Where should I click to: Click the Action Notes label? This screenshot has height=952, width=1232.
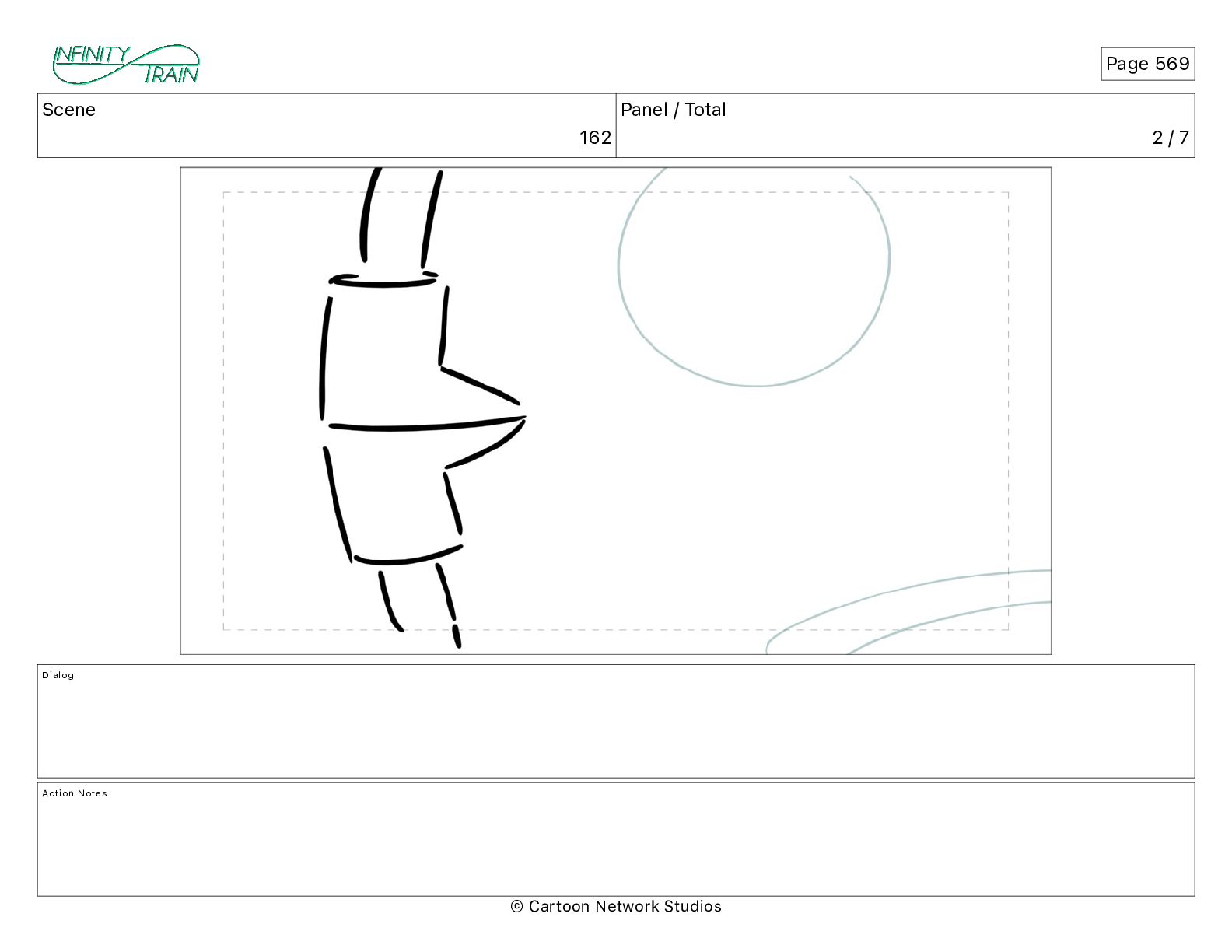74,793
